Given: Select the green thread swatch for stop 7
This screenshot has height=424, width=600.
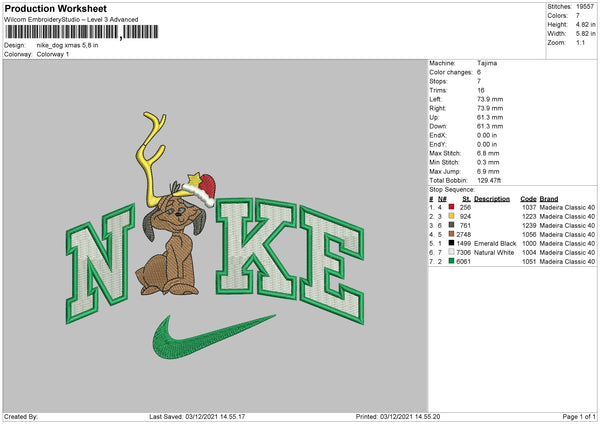Looking at the screenshot, I should [452, 261].
